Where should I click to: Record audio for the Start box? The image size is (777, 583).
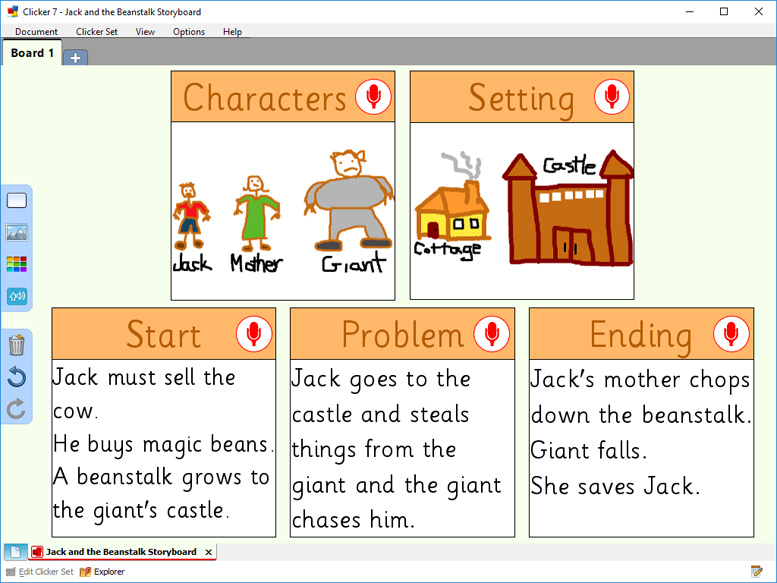tap(254, 333)
